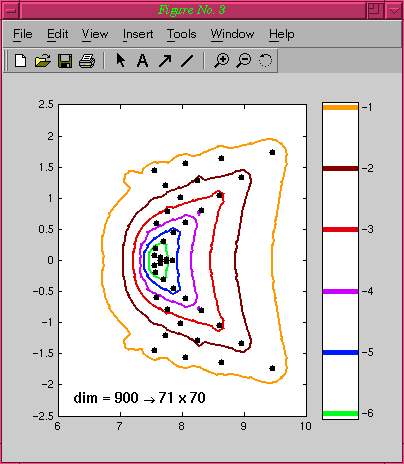The image size is (404, 464).
Task: Click the x-axis label 8
Action: point(181,426)
